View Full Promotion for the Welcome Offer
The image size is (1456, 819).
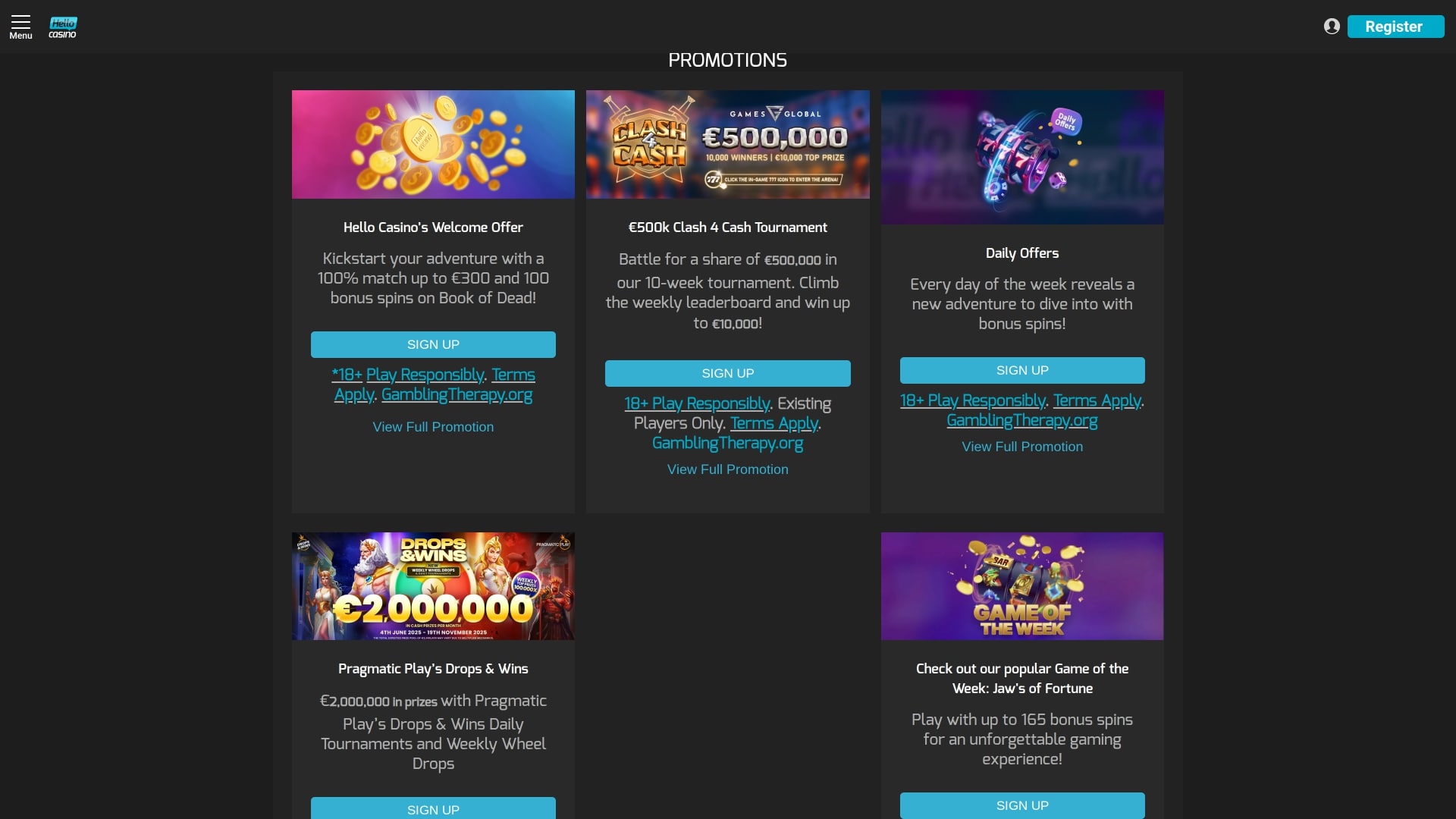(432, 426)
